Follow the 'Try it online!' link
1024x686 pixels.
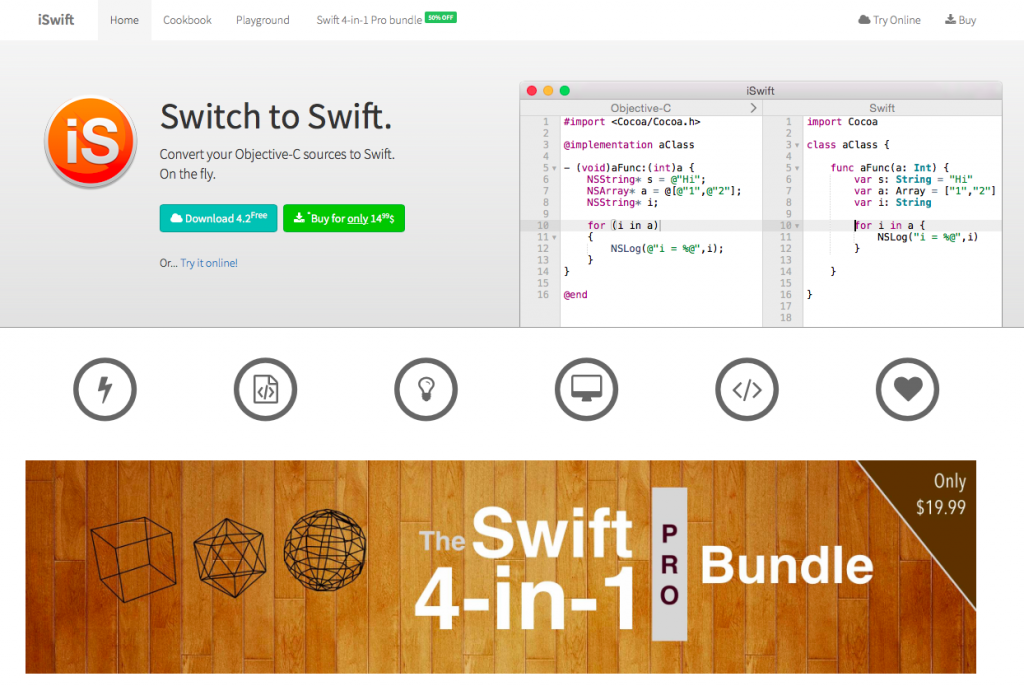(x=209, y=263)
